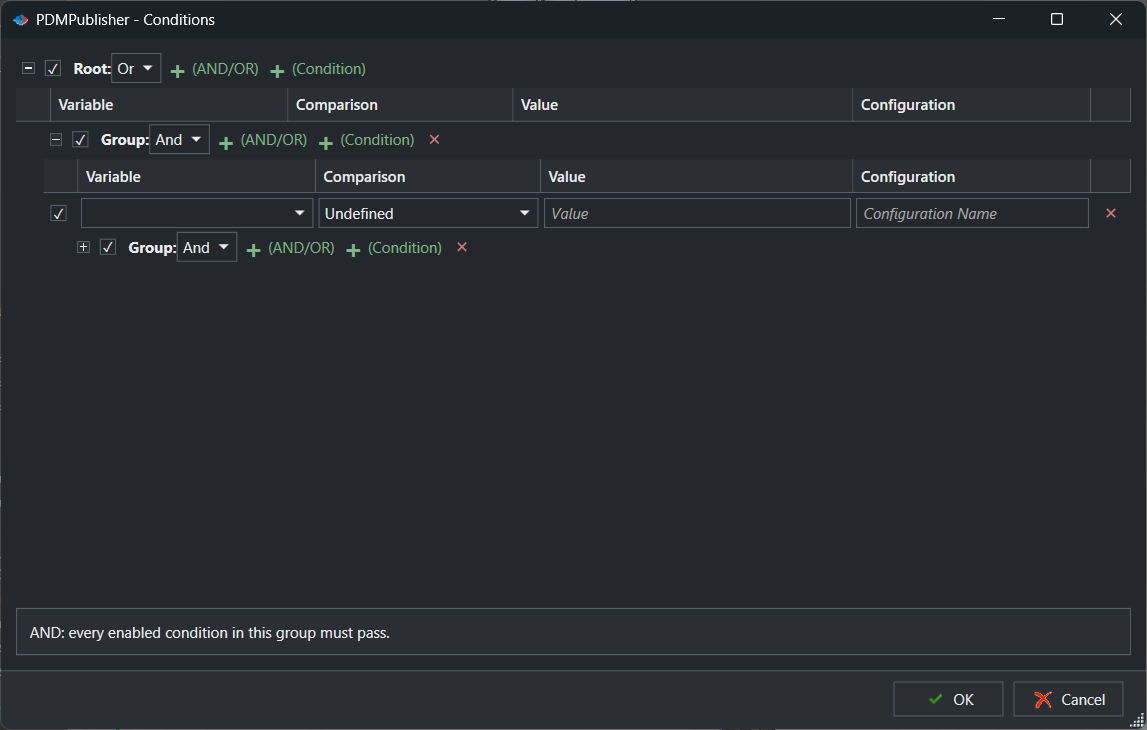
Task: Click the Group Value column header
Action: (x=696, y=176)
